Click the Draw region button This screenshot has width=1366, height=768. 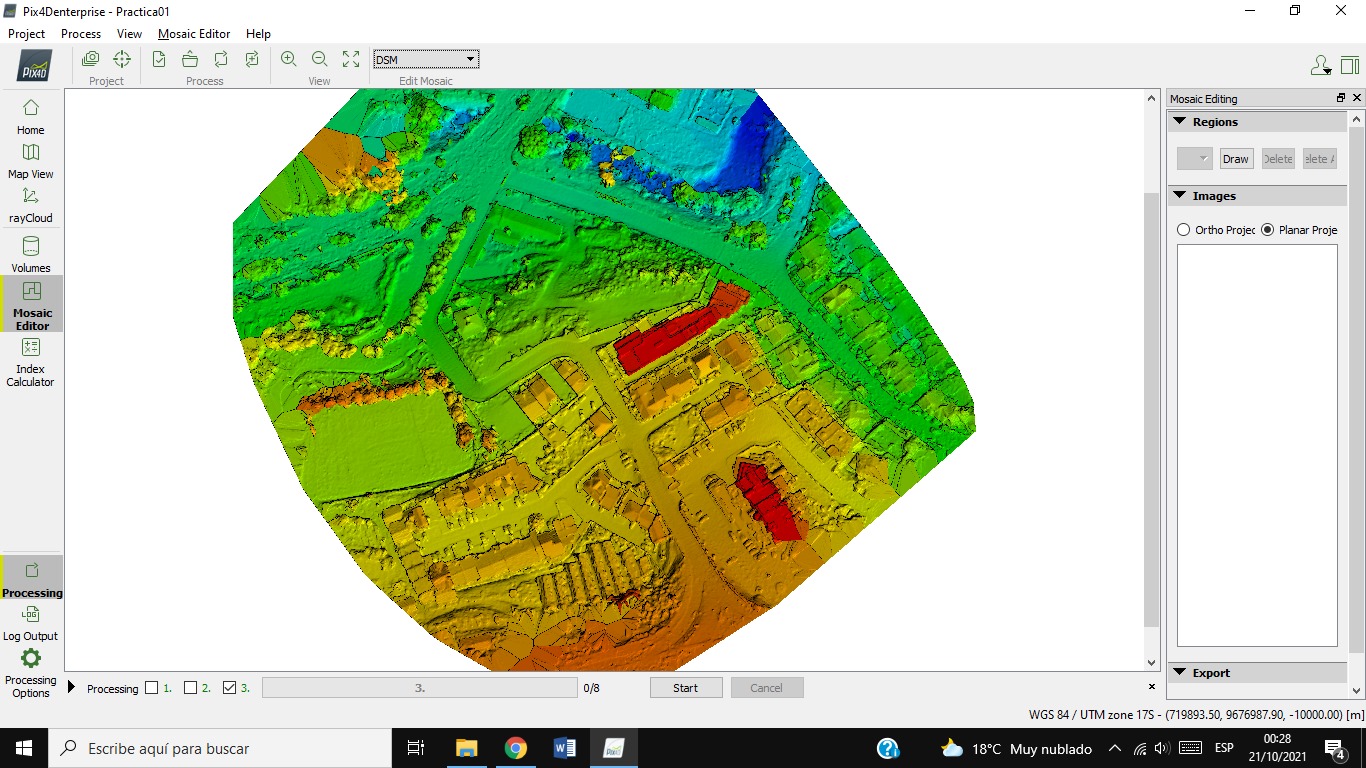1236,159
